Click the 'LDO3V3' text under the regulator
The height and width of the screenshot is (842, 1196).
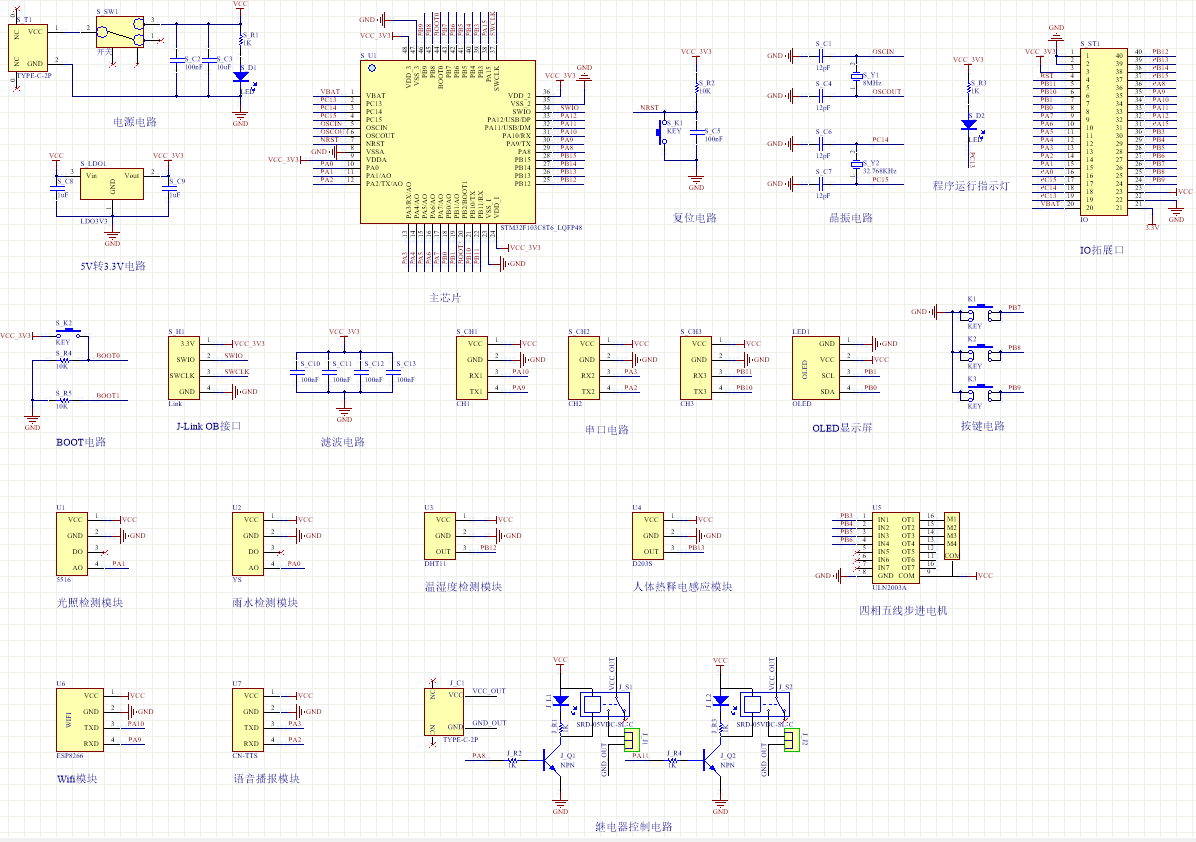(x=94, y=221)
